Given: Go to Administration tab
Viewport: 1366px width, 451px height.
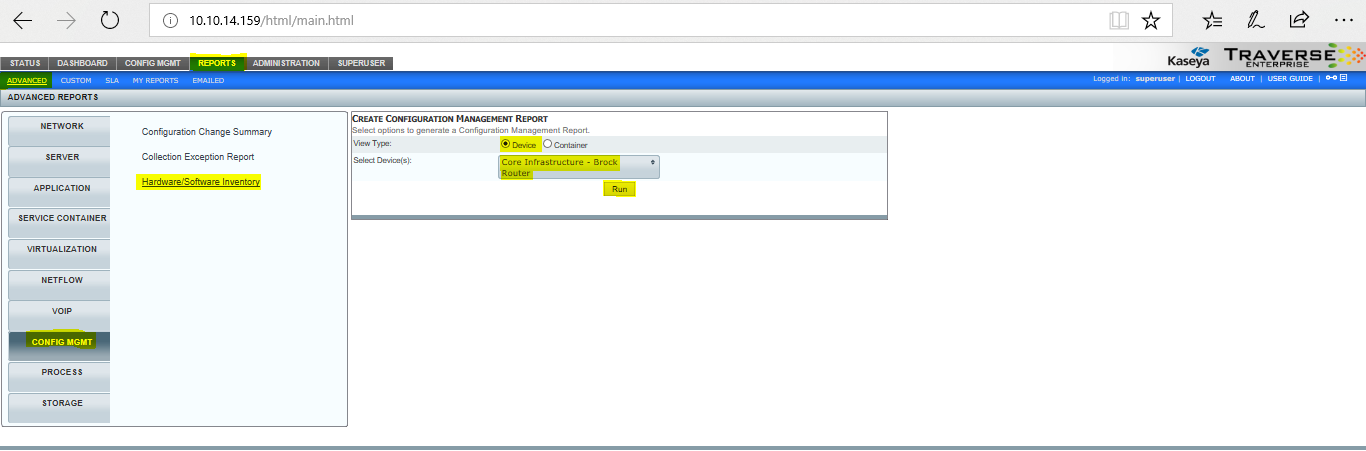Looking at the screenshot, I should point(286,63).
